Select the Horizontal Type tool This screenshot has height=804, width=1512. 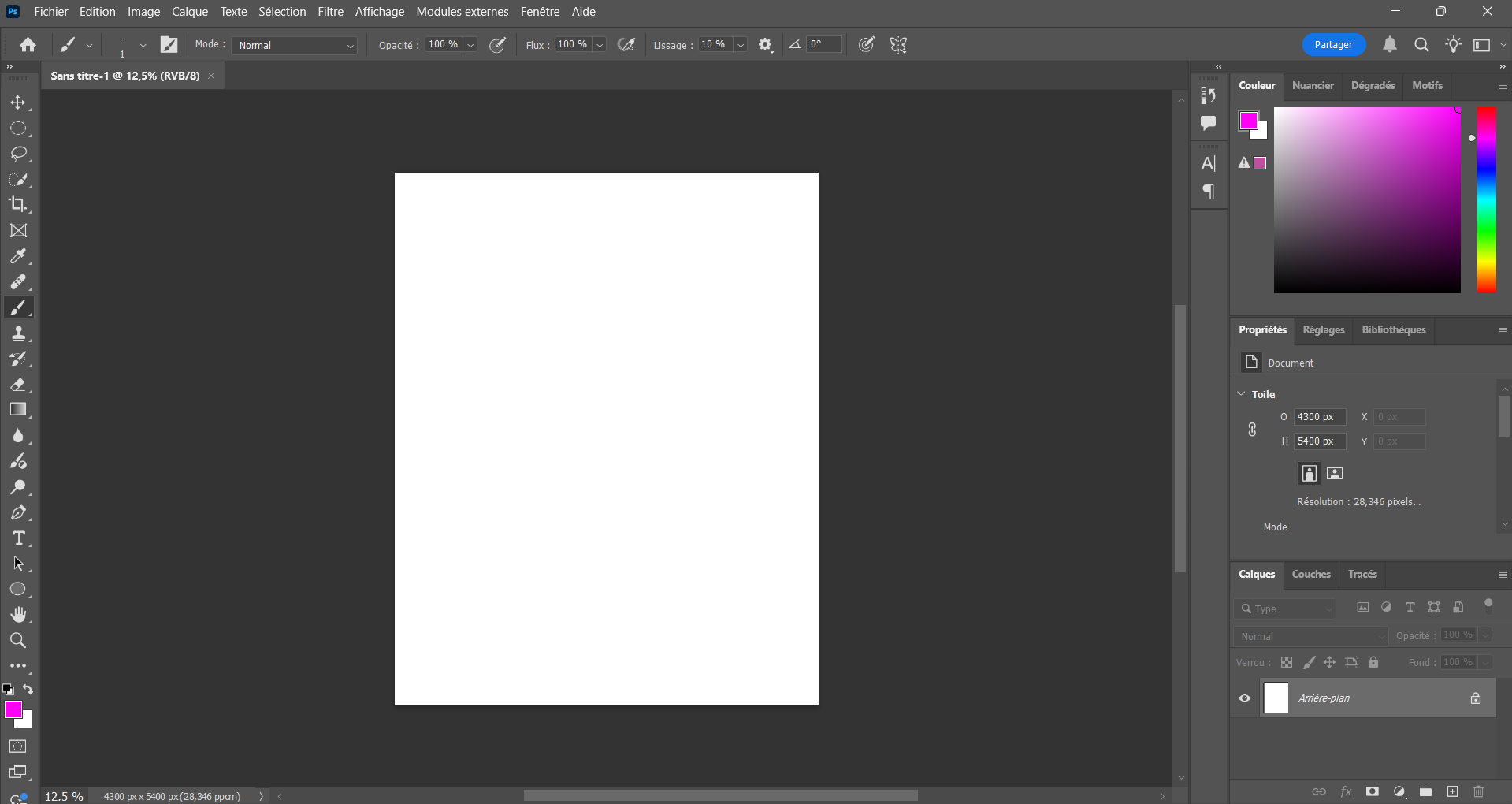[18, 538]
